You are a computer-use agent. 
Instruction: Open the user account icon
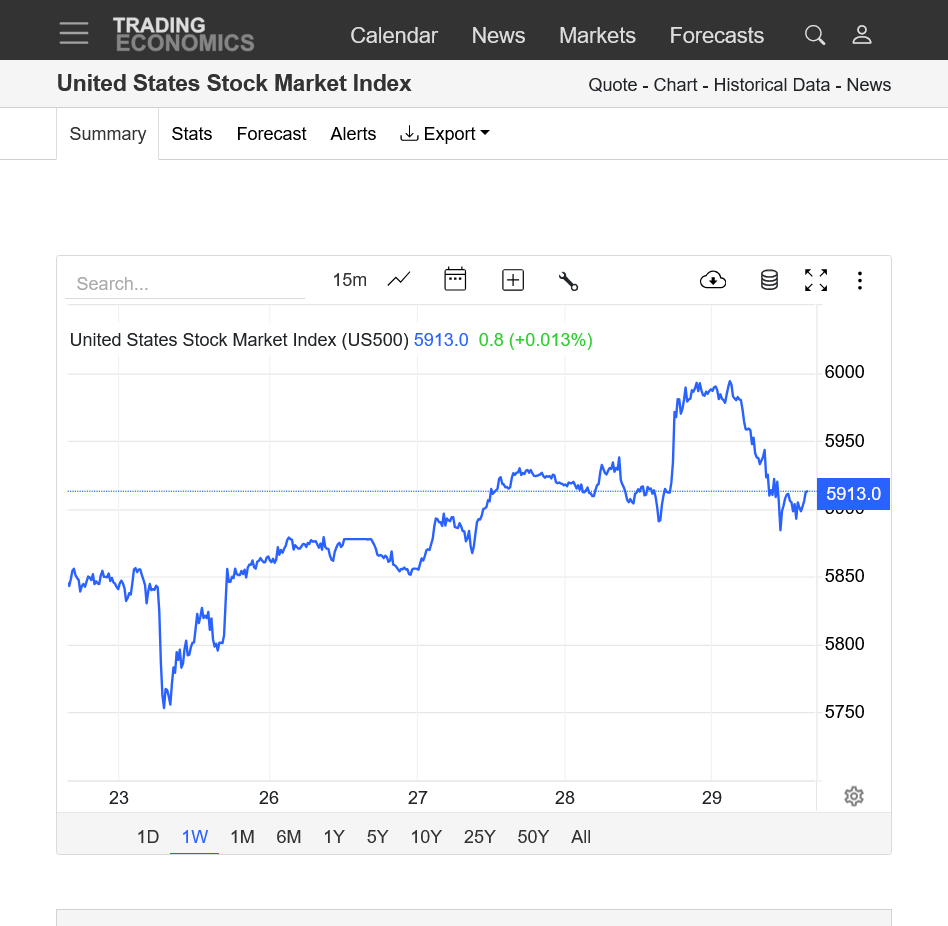862,35
